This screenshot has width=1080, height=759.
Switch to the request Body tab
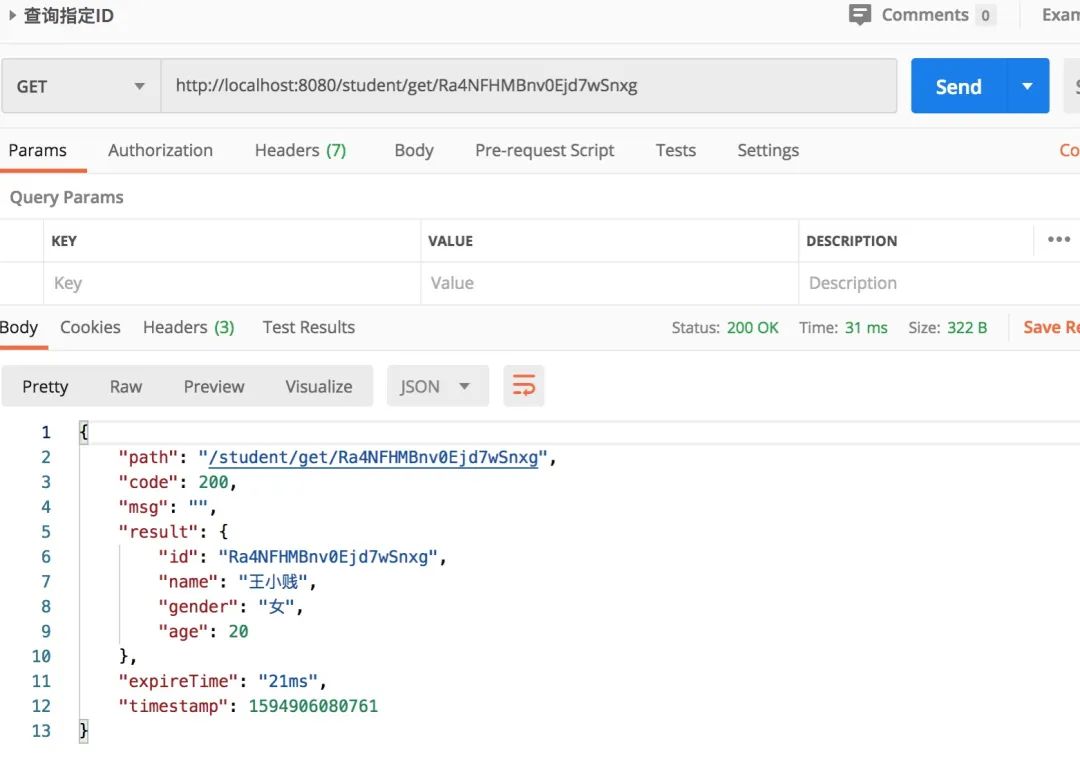tap(413, 150)
